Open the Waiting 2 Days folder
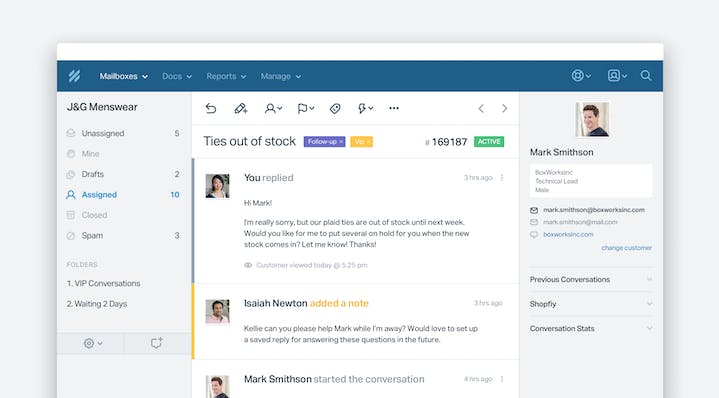Screen dimensions: 719x398 pos(97,304)
